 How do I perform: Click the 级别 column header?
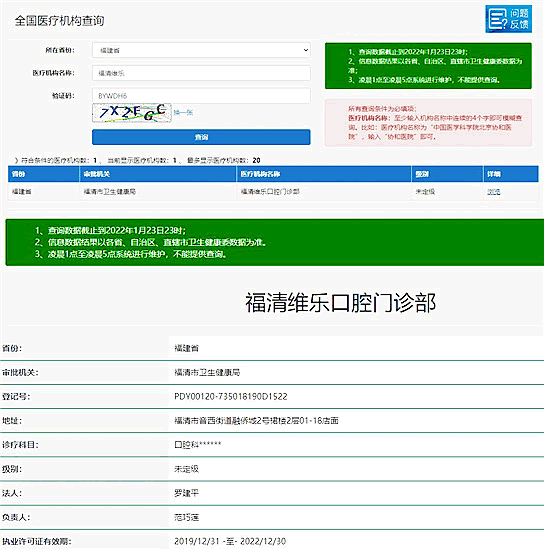tap(447, 174)
